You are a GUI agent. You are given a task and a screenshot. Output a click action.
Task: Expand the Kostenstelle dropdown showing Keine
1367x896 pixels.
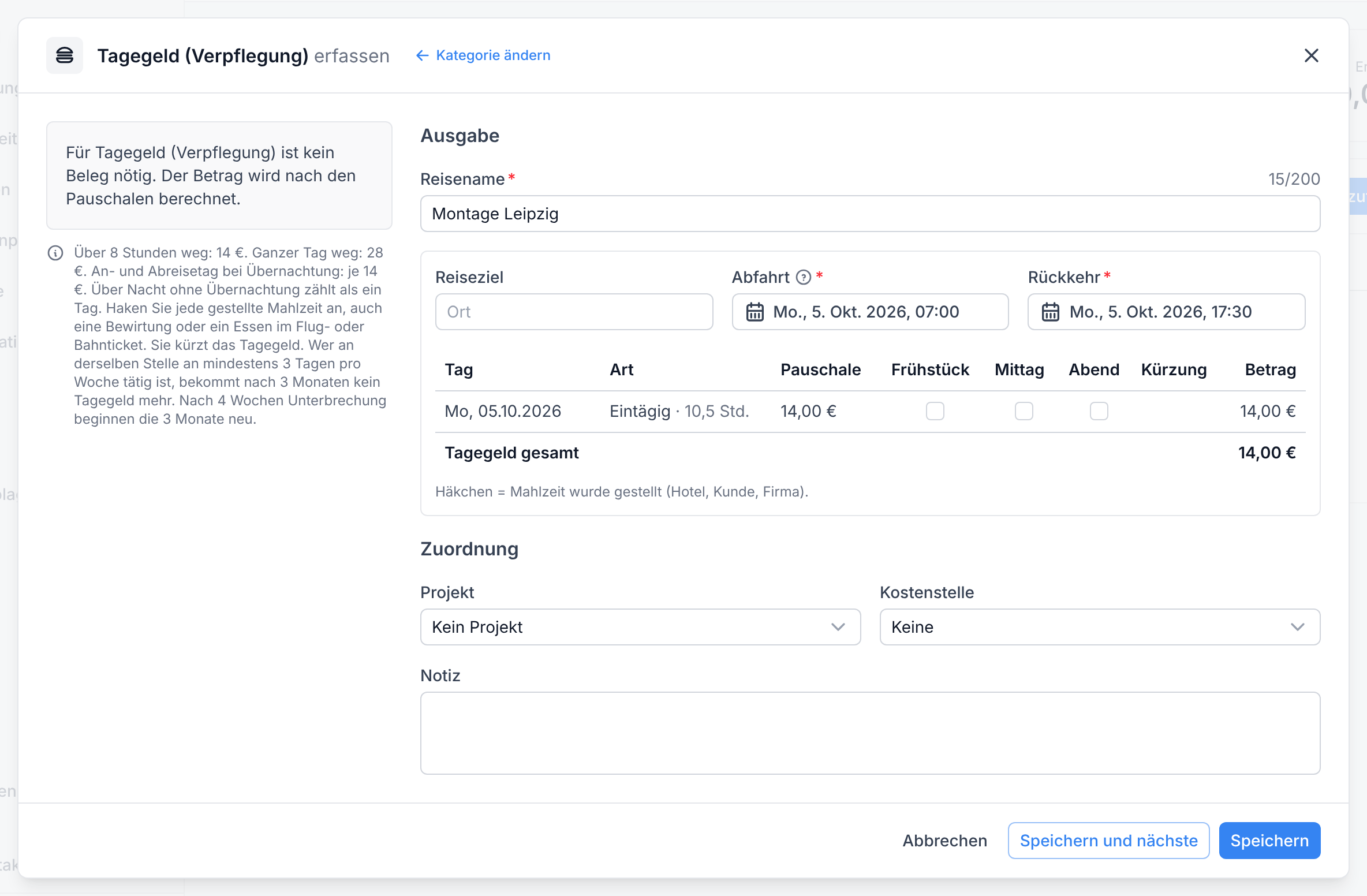click(1100, 627)
